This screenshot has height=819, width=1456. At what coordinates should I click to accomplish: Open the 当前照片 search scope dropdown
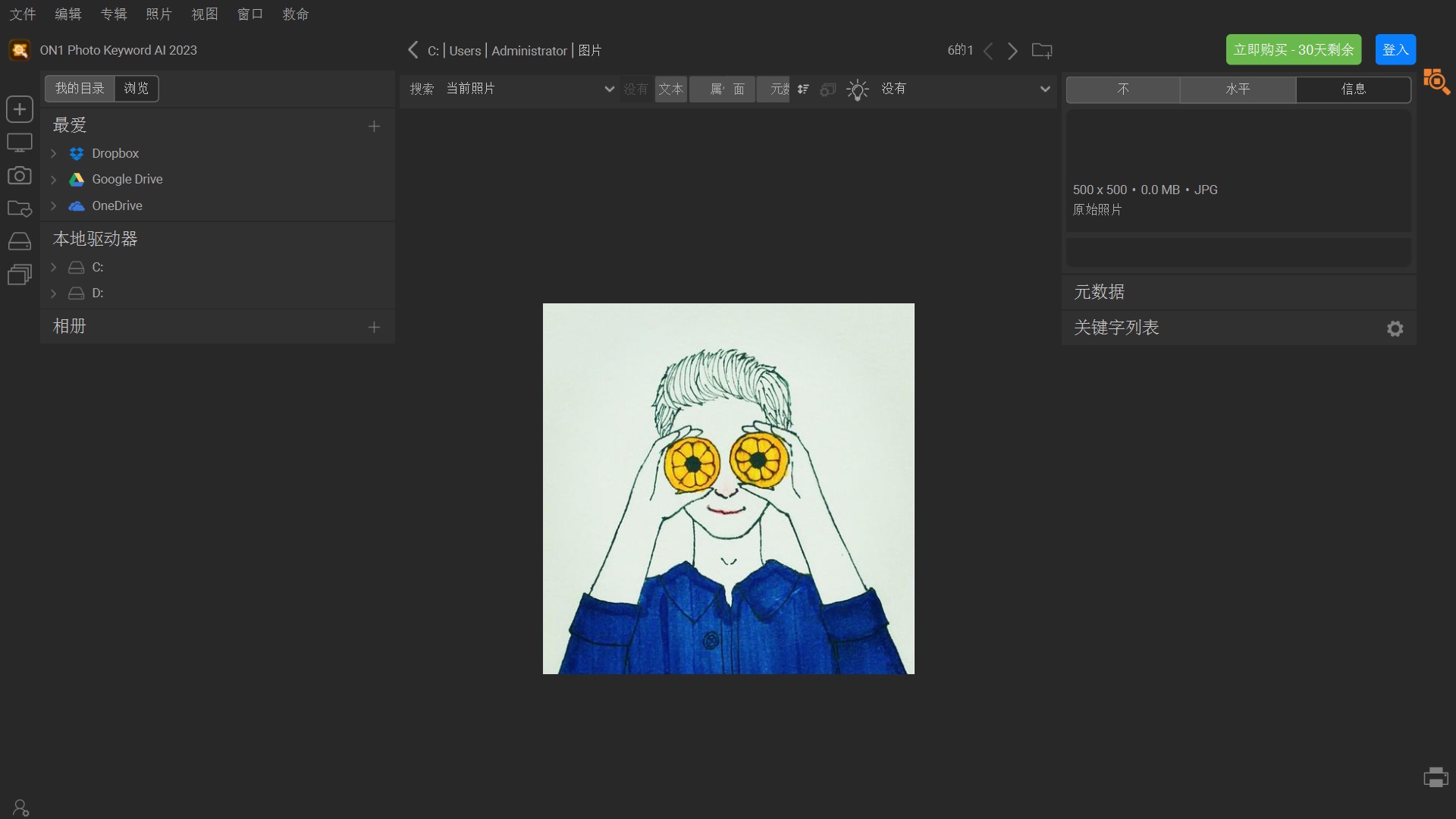(x=529, y=89)
